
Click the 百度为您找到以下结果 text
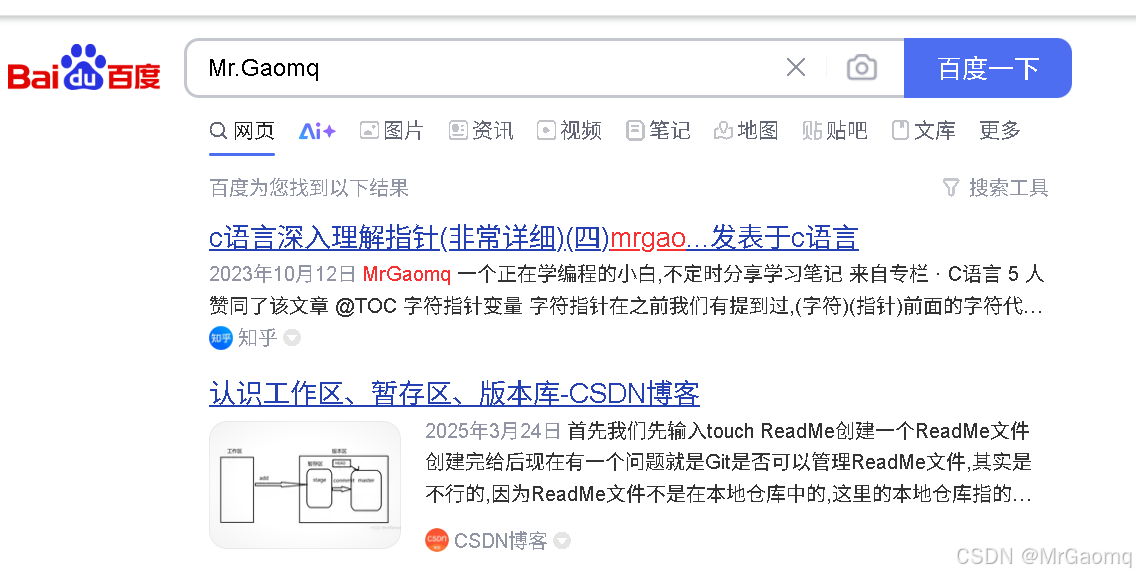[x=309, y=188]
